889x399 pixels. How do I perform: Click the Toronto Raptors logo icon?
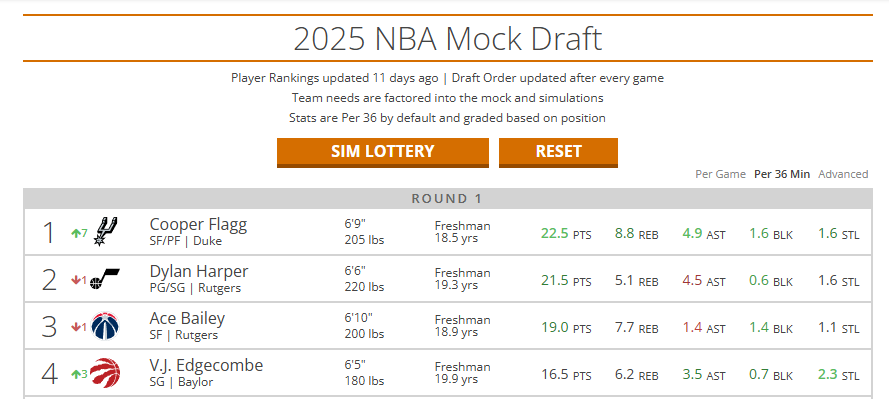(105, 373)
